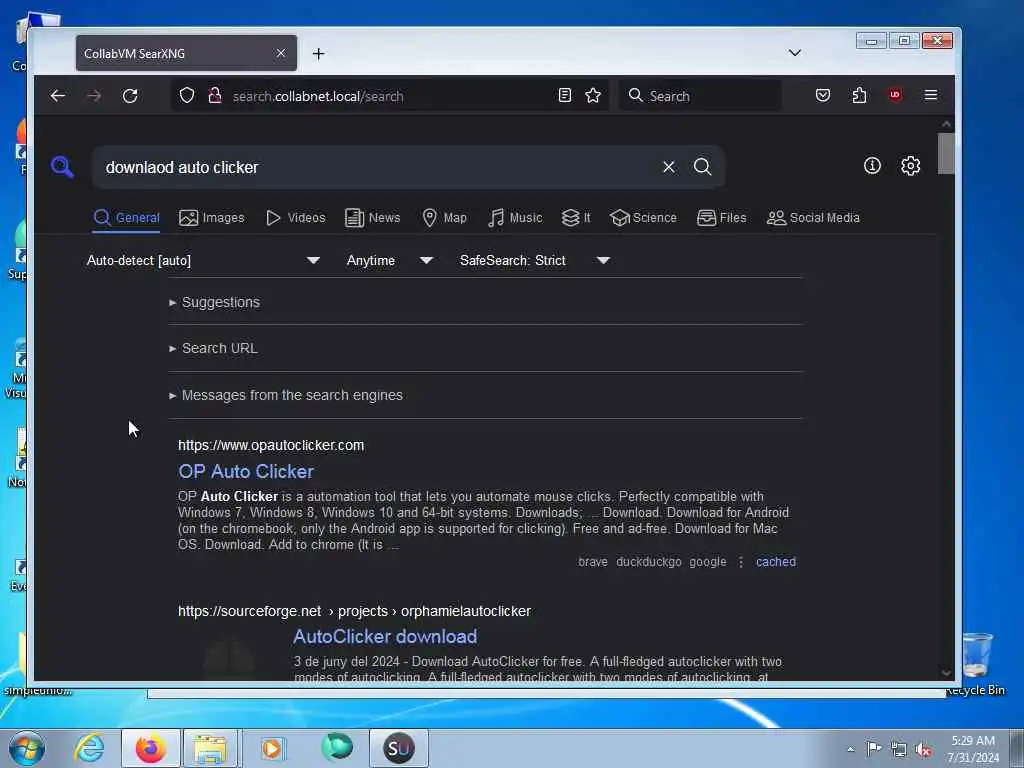Submit search with the magnifier button

(x=703, y=167)
